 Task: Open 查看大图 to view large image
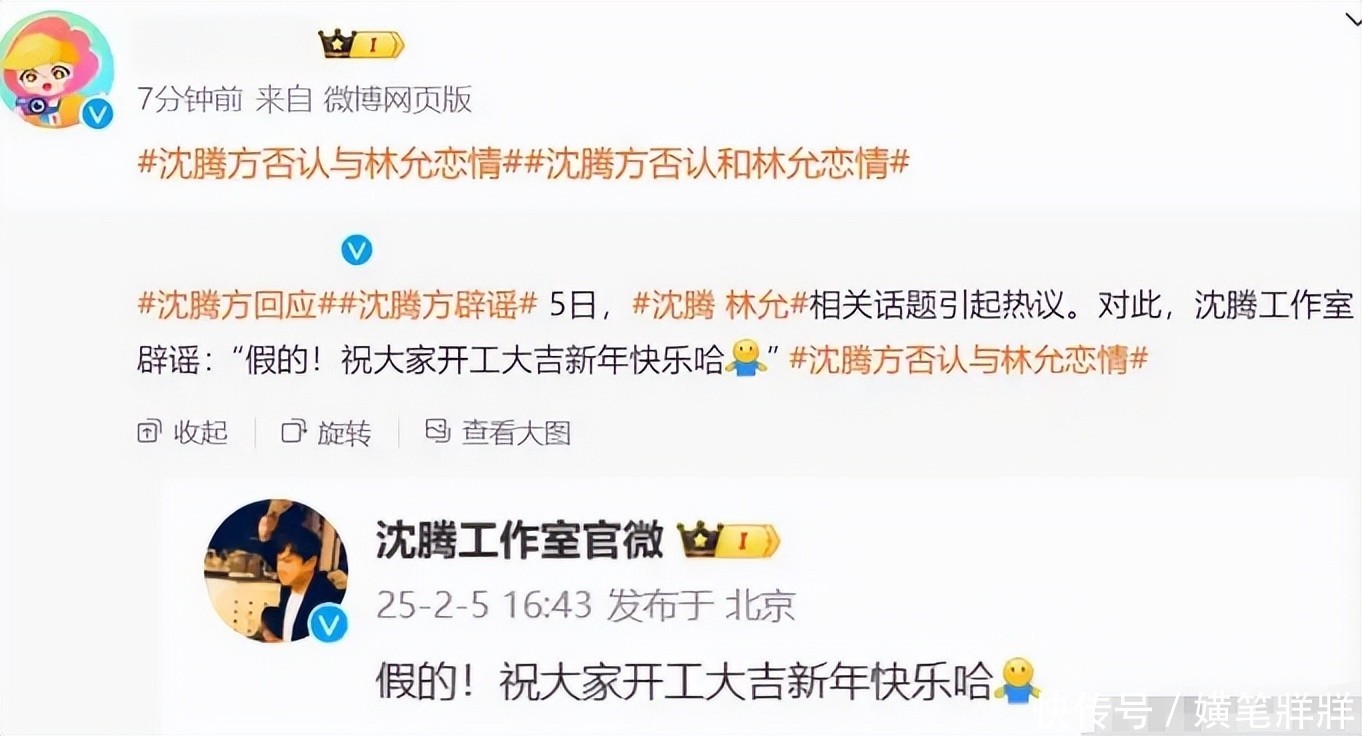coord(498,433)
